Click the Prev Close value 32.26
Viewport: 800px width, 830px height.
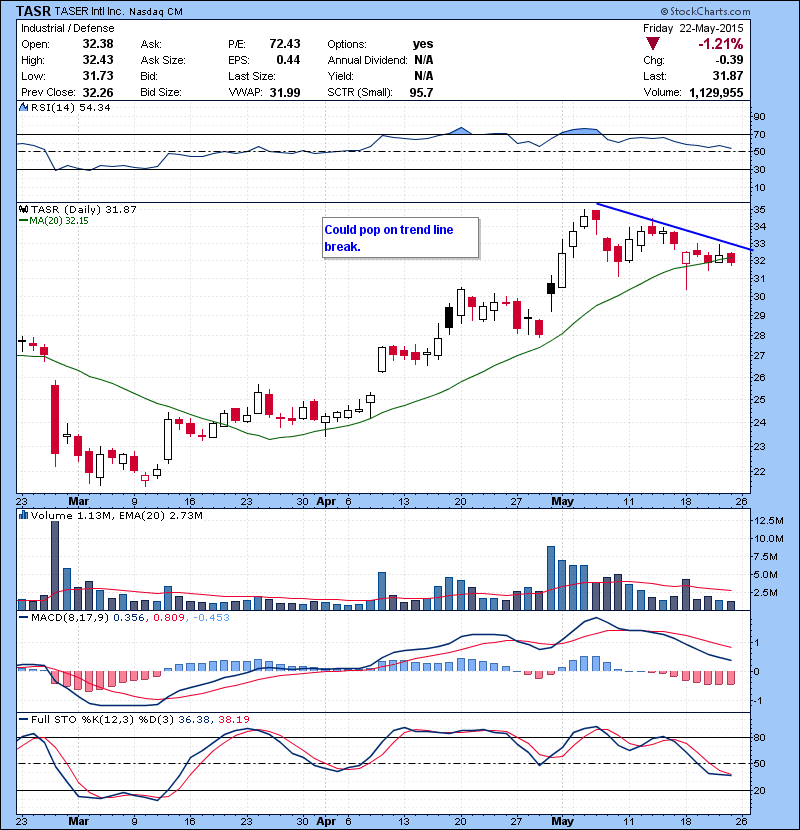click(98, 92)
